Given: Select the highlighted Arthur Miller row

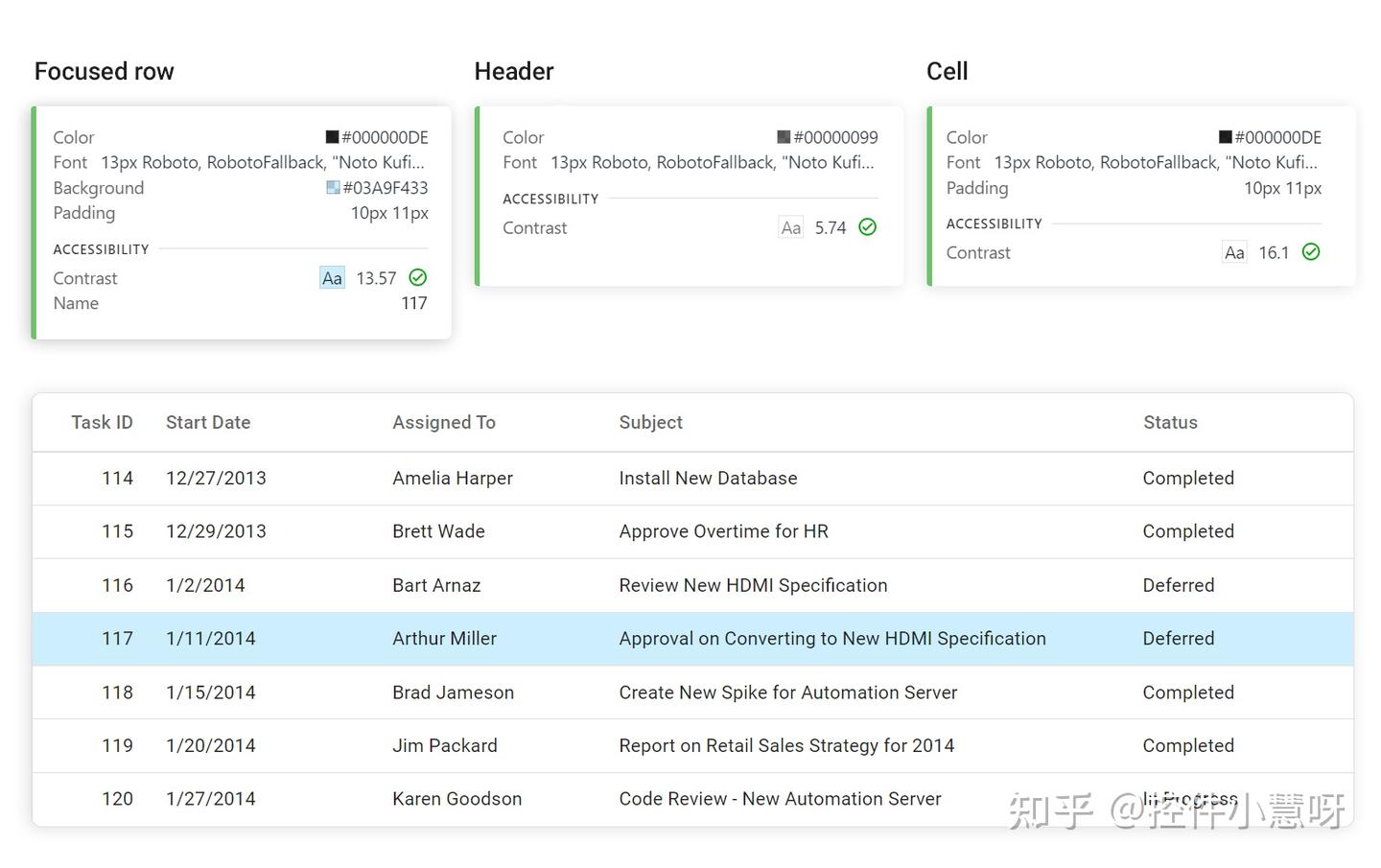Looking at the screenshot, I should (444, 639).
